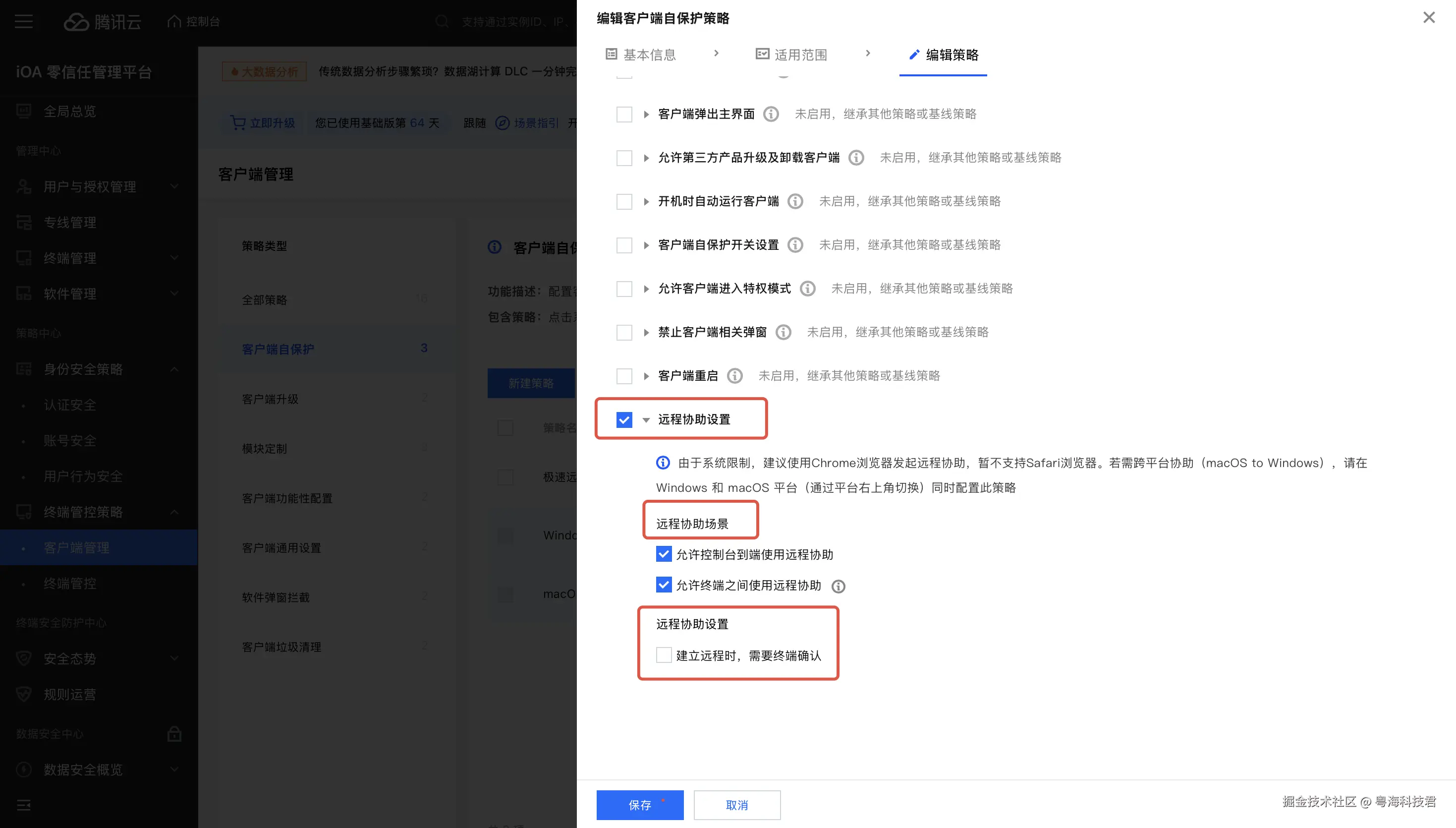Click info icon beside 允许第三方产品升级及卸载客户端
This screenshot has width=1456, height=828.
pyautogui.click(x=856, y=158)
